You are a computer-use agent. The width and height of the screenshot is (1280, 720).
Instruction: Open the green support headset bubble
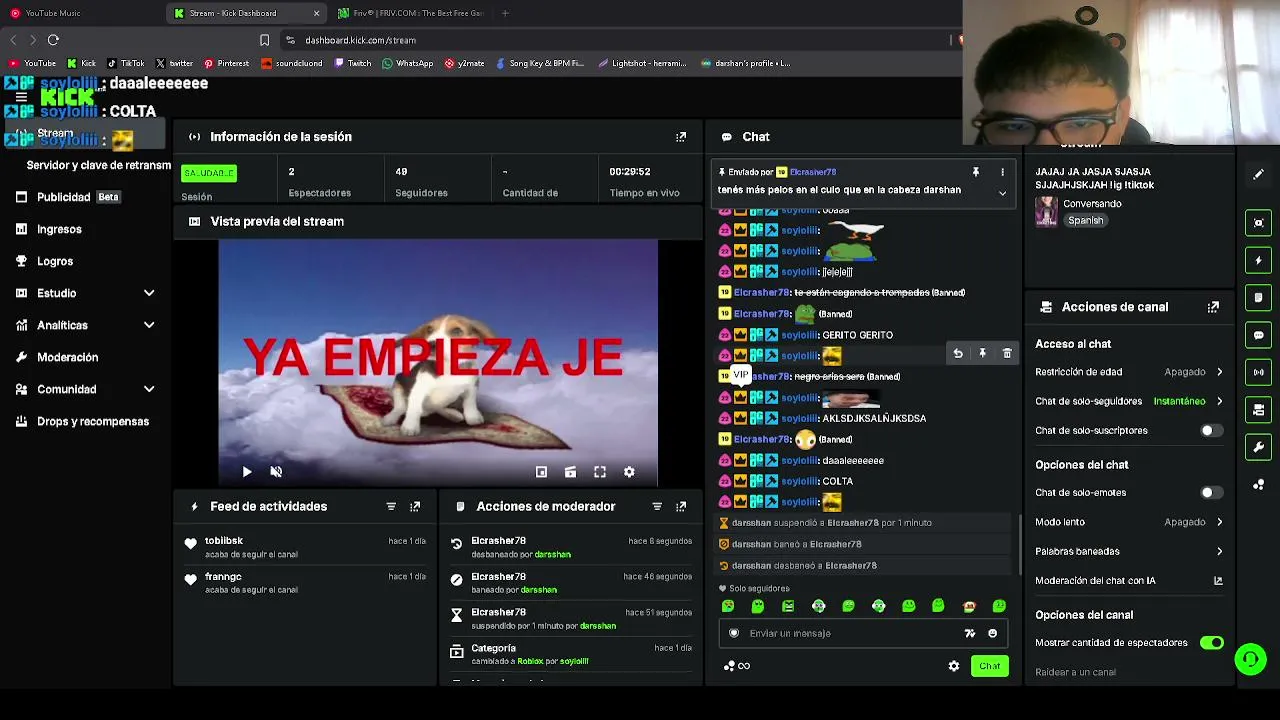[x=1250, y=659]
